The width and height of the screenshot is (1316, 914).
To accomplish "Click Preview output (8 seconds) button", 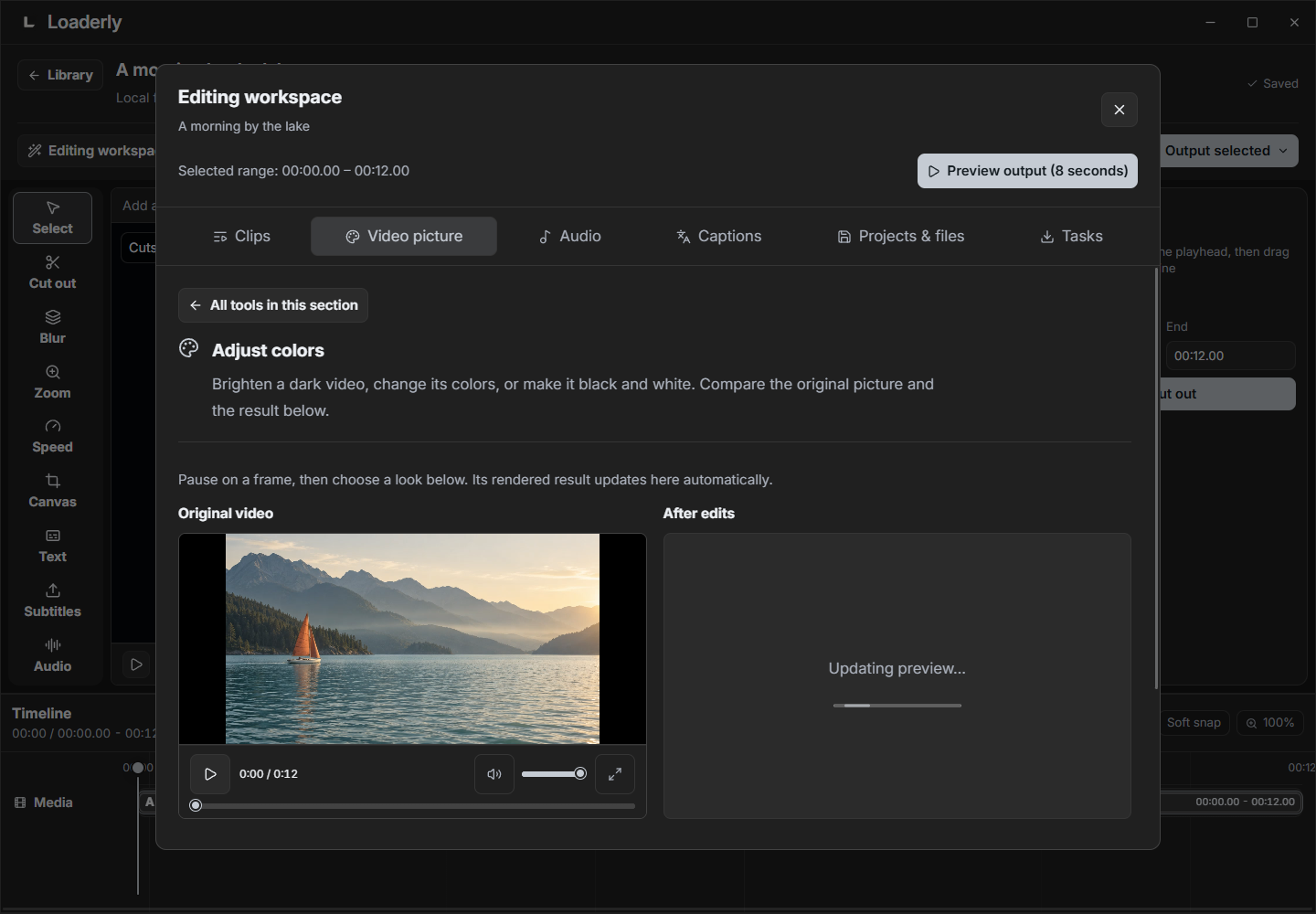I will (x=1027, y=171).
